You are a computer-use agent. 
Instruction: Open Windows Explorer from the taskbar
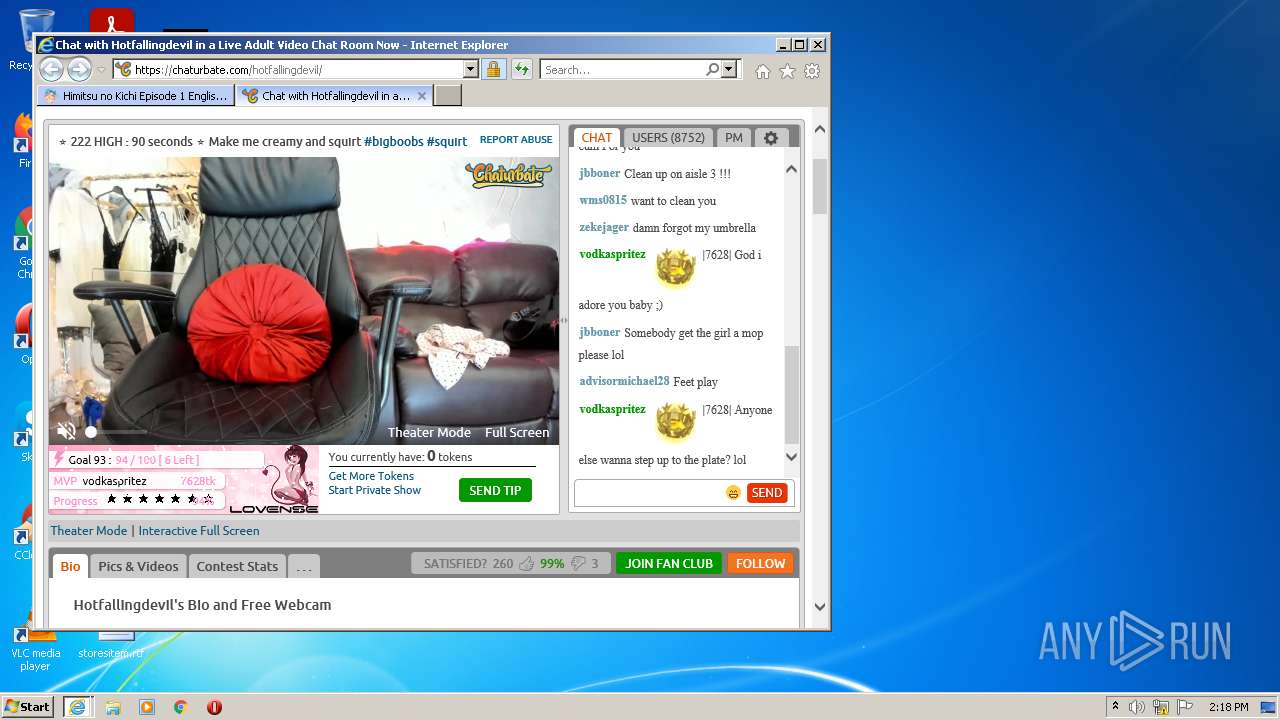113,707
